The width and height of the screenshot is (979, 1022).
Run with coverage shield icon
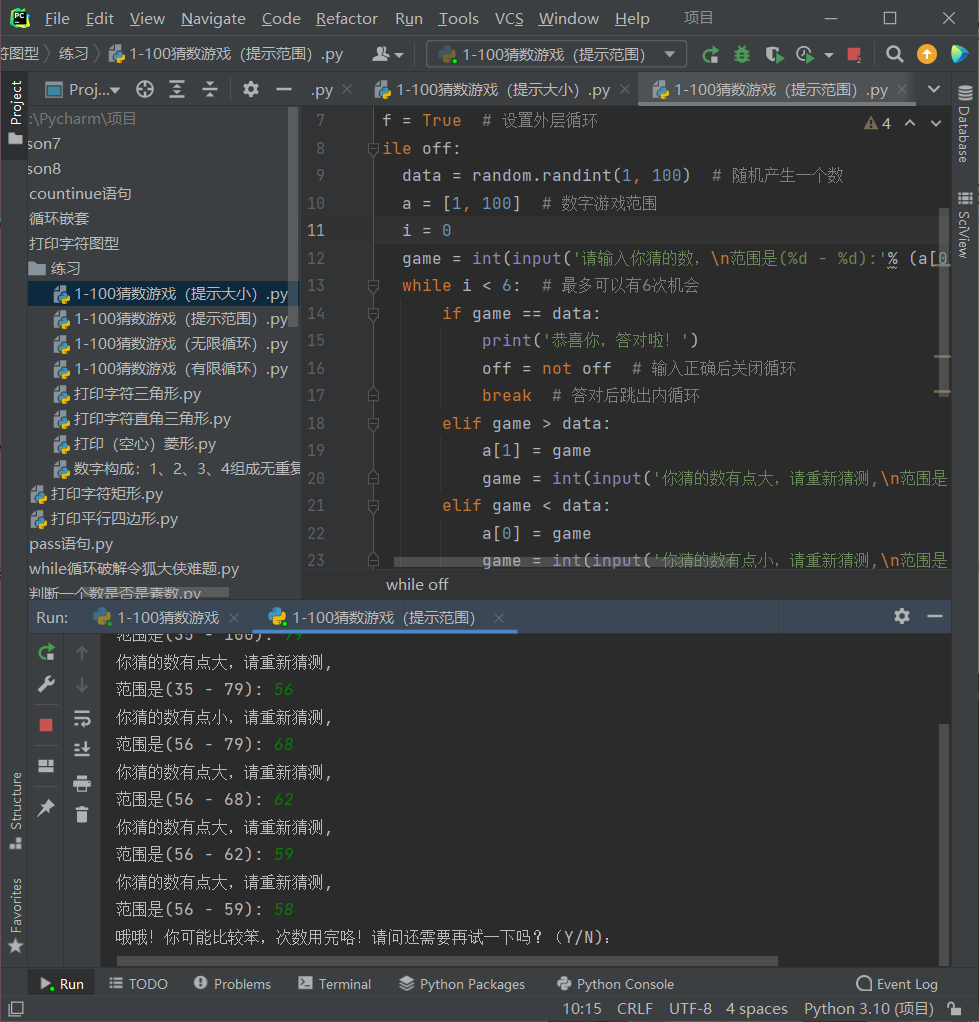pyautogui.click(x=774, y=55)
